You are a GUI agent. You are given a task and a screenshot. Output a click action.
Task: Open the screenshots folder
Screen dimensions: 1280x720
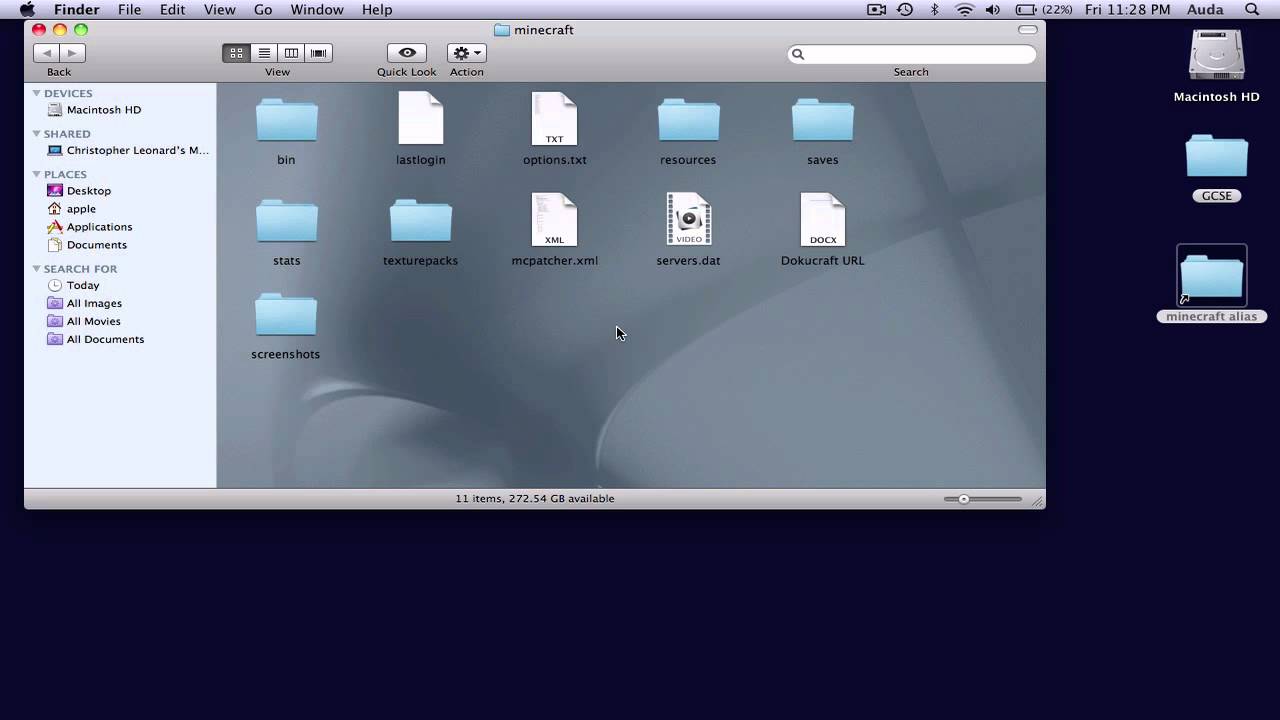click(x=286, y=312)
